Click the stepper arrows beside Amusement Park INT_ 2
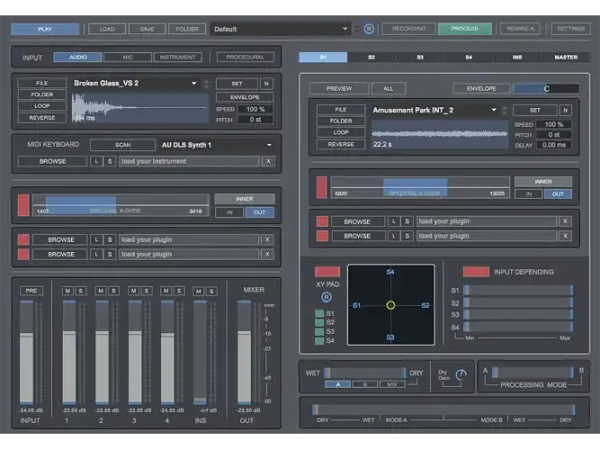Image resolution: width=600 pixels, height=450 pixels. 504,111
